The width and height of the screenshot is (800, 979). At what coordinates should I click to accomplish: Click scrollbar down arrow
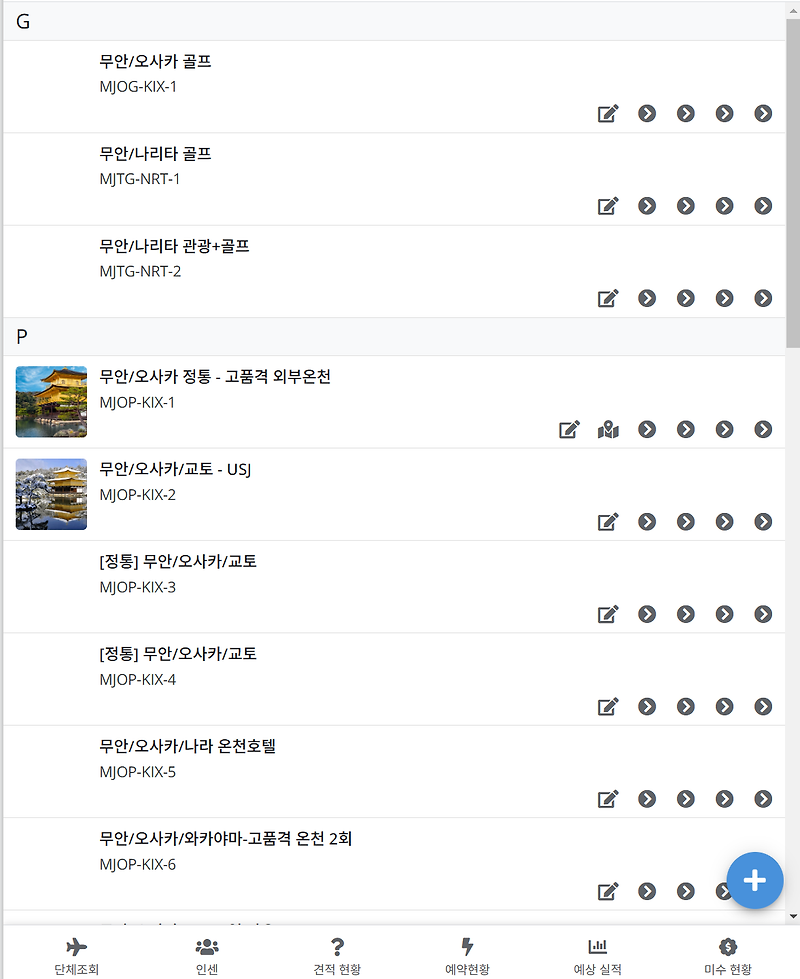(x=793, y=917)
